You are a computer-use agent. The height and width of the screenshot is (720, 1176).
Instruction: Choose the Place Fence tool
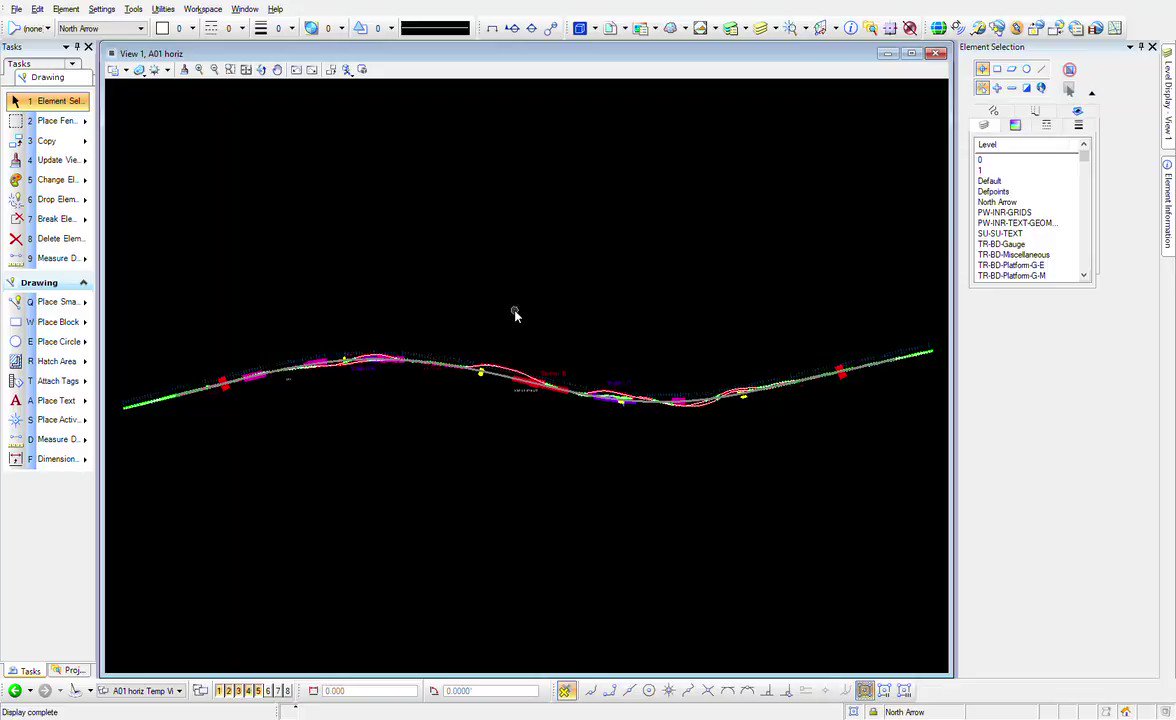click(x=47, y=121)
